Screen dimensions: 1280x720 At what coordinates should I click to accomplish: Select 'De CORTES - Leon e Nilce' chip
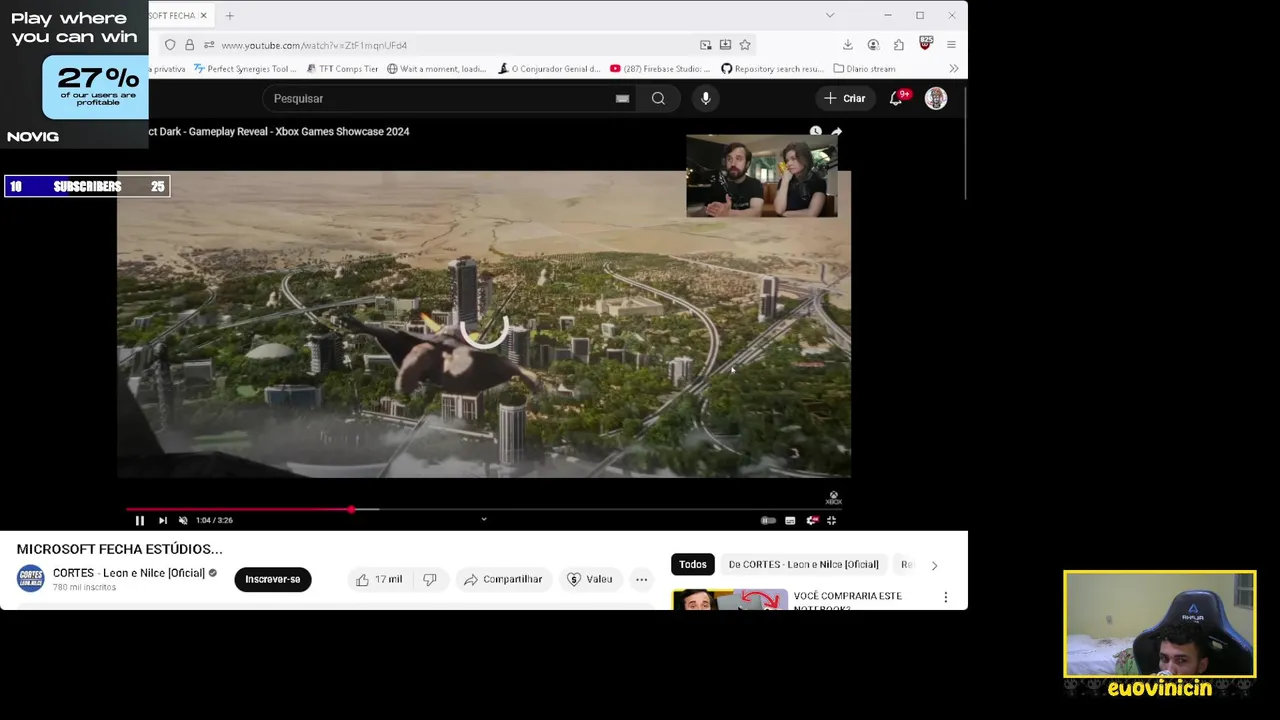(804, 564)
